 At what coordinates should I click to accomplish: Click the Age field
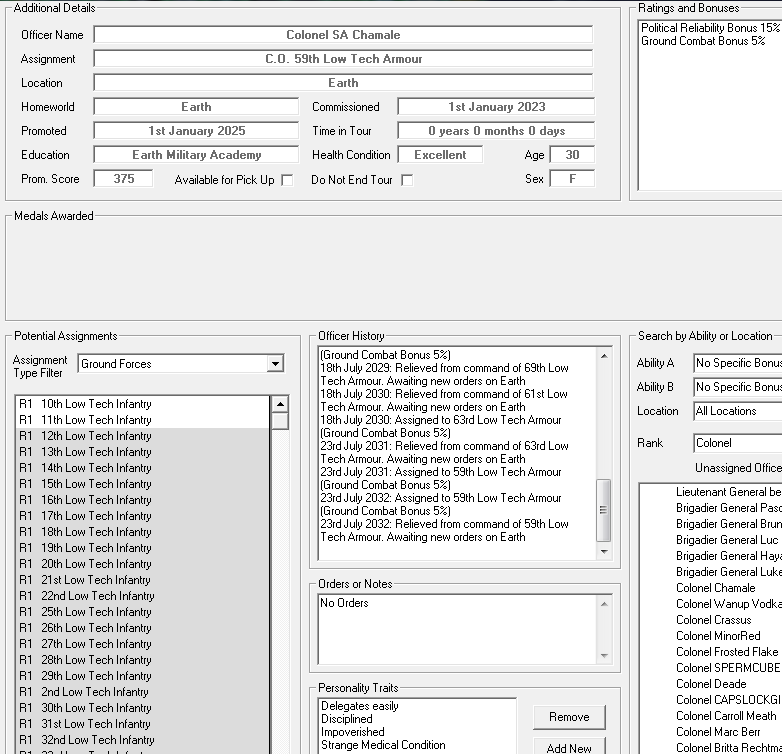pos(572,155)
